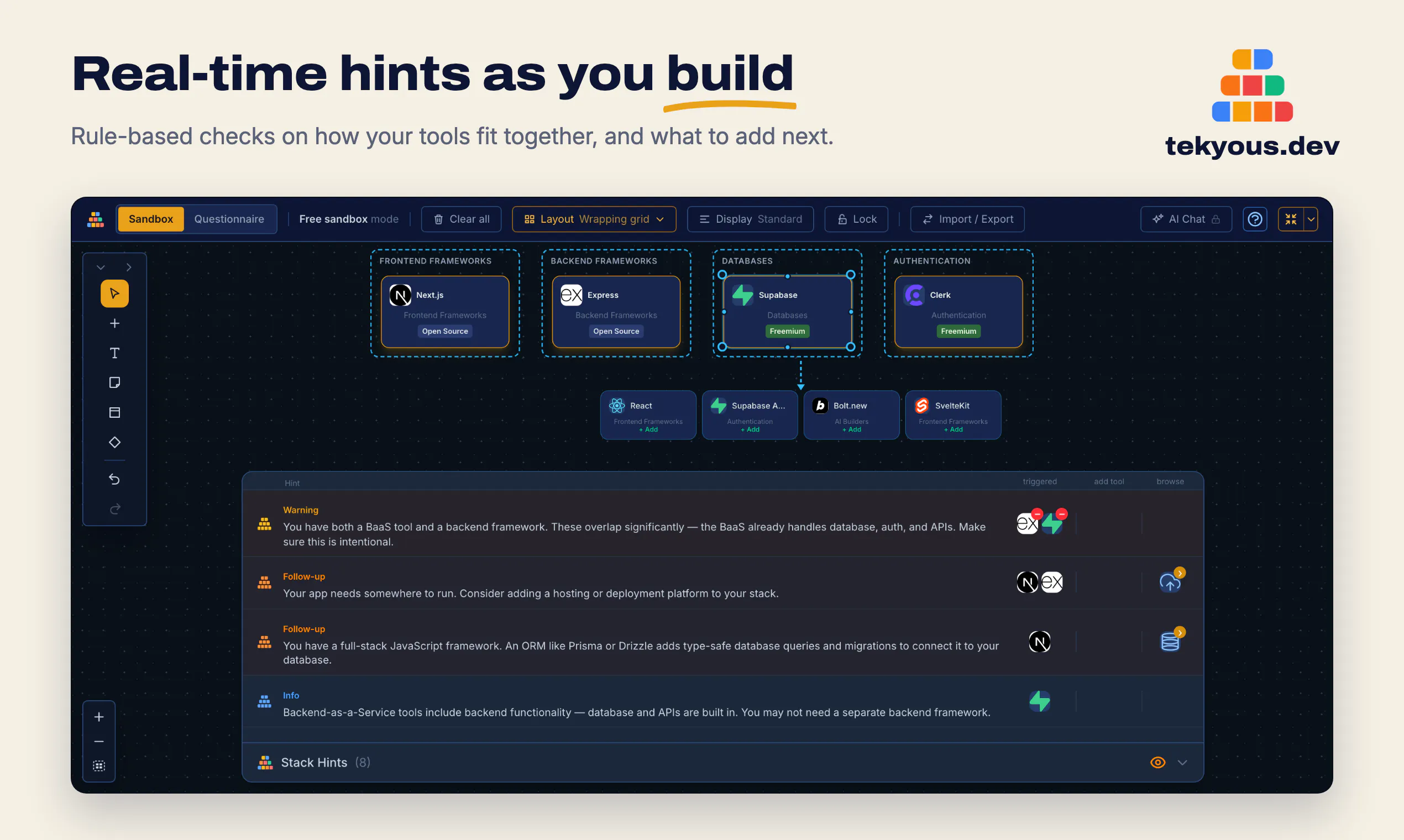Open the help question mark icon
Screen dimensions: 1404x840
(1255, 219)
